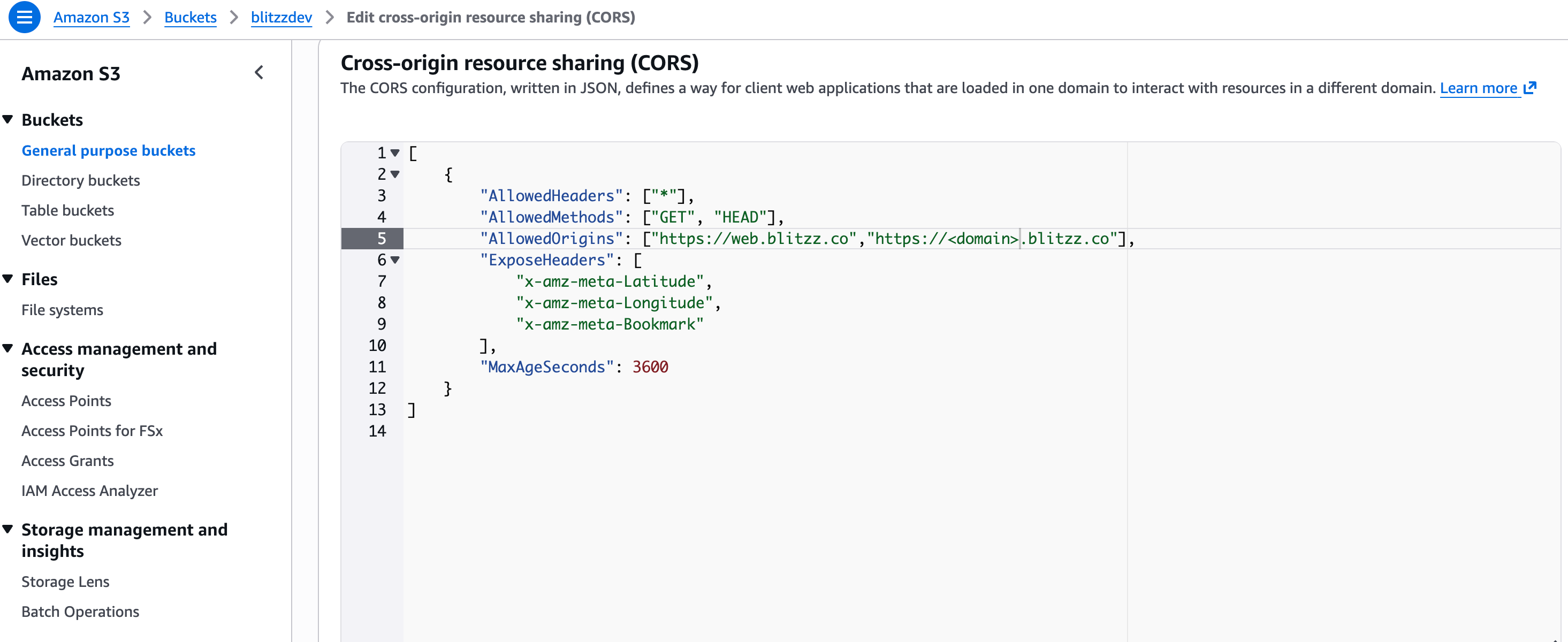Screen dimensions: 1568x642
Task: Click the MaxAgeSeconds value 3600
Action: (650, 367)
